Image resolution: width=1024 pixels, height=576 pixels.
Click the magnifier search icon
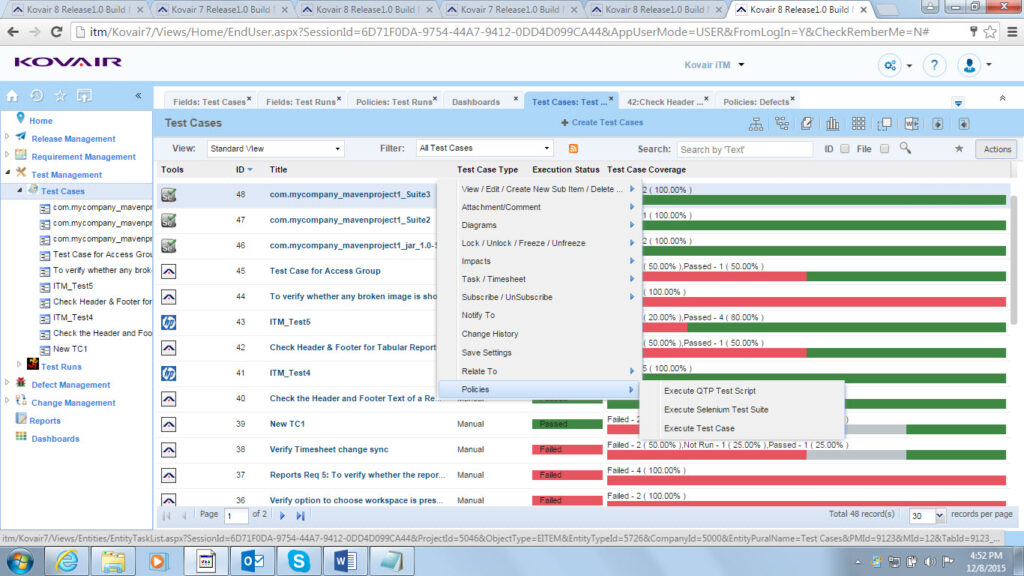(905, 148)
